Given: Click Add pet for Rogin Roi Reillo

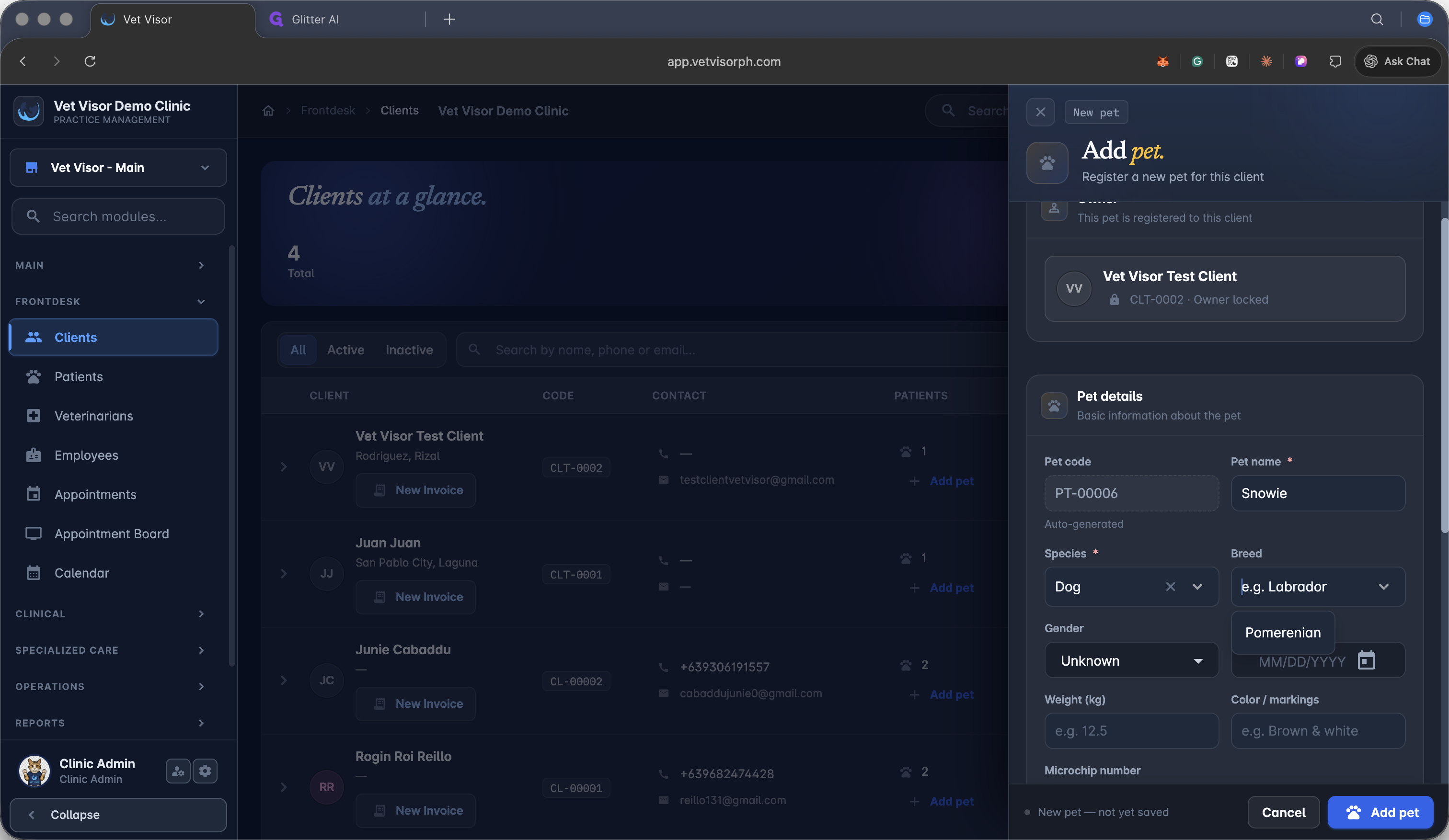Looking at the screenshot, I should [942, 802].
